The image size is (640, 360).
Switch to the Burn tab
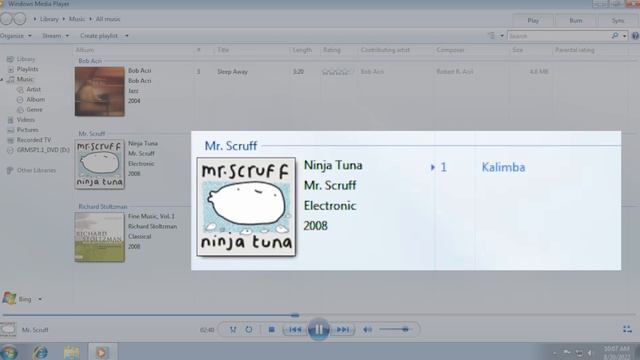(576, 20)
